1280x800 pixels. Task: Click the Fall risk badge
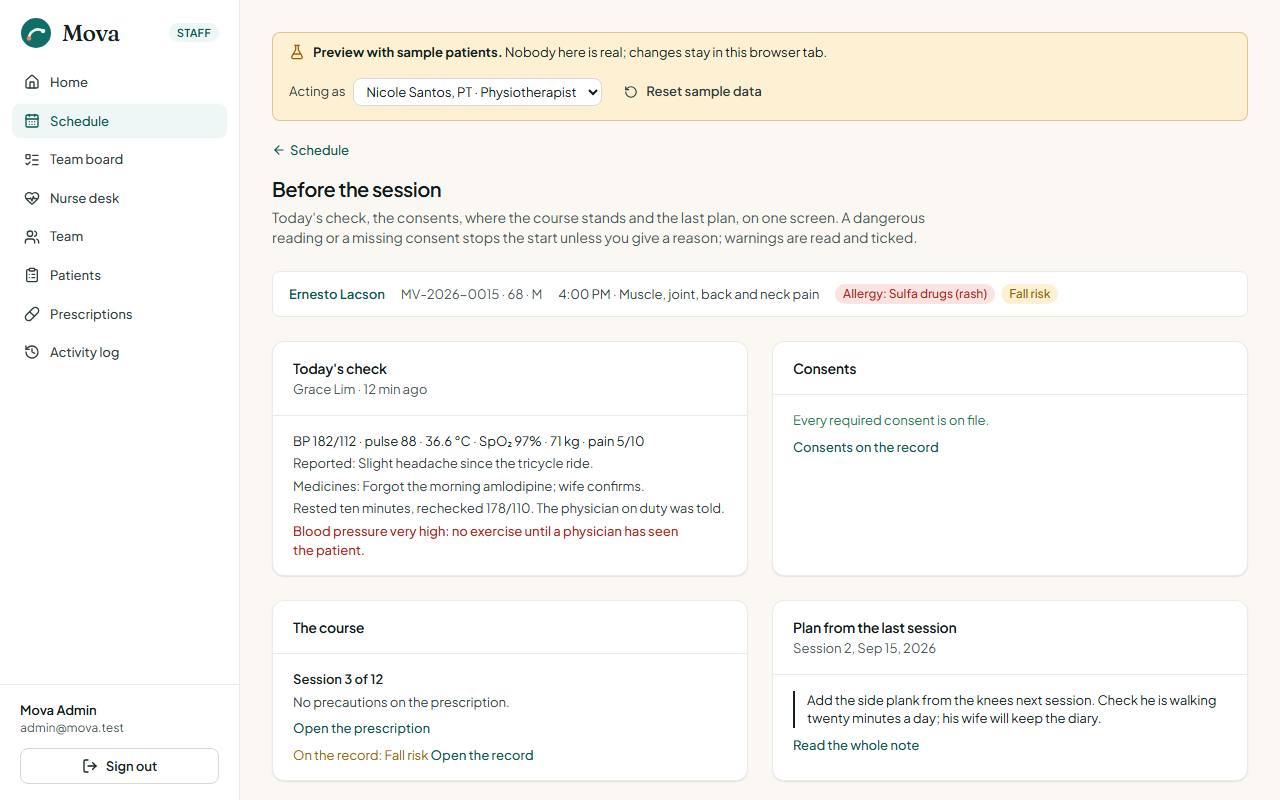1029,294
